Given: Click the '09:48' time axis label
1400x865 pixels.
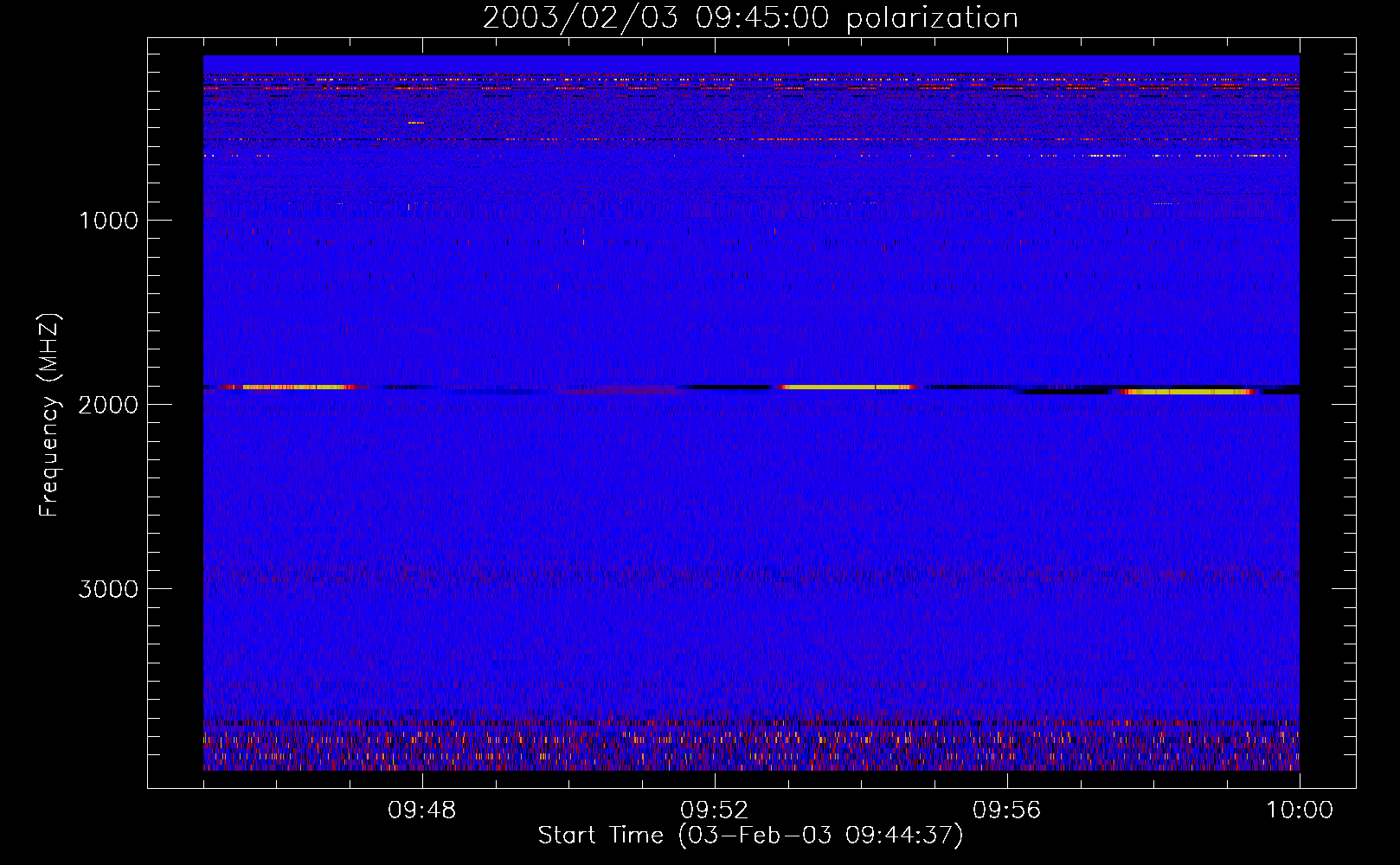Looking at the screenshot, I should [422, 811].
